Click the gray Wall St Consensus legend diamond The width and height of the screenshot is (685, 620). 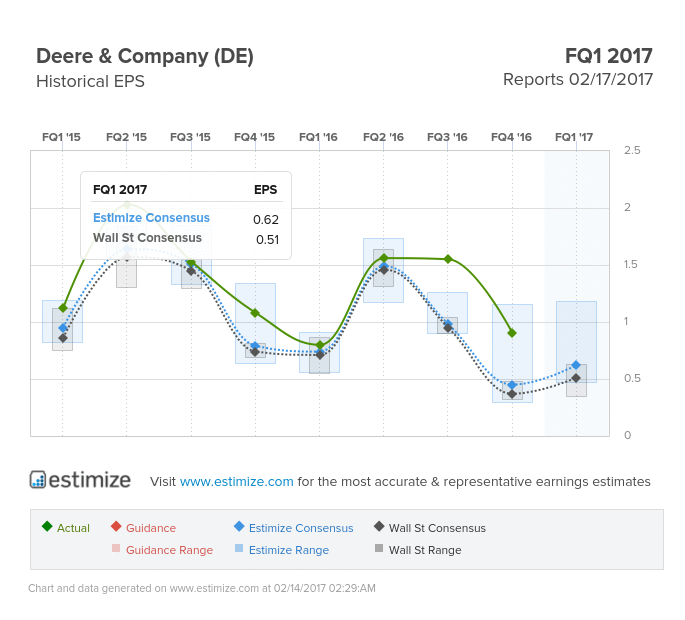(379, 526)
